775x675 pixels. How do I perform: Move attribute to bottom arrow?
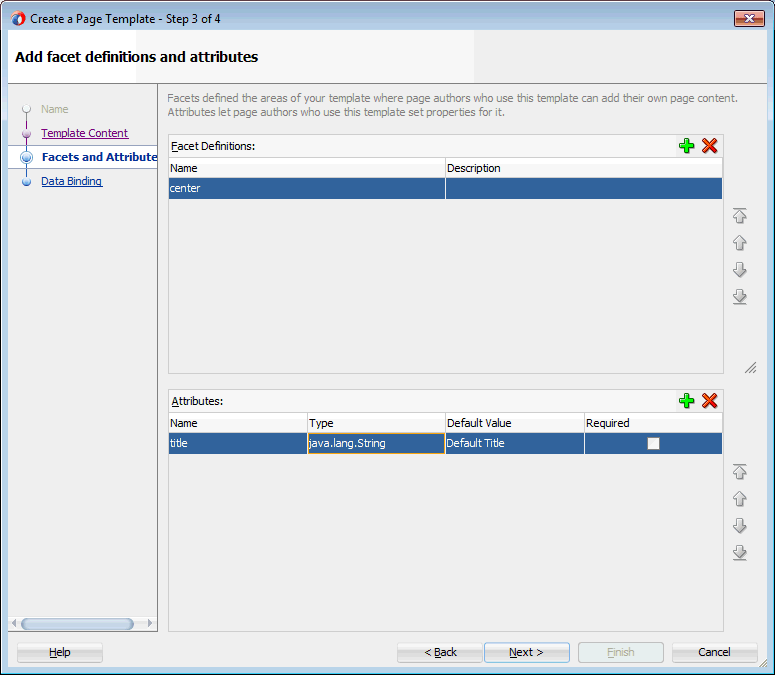tap(739, 553)
